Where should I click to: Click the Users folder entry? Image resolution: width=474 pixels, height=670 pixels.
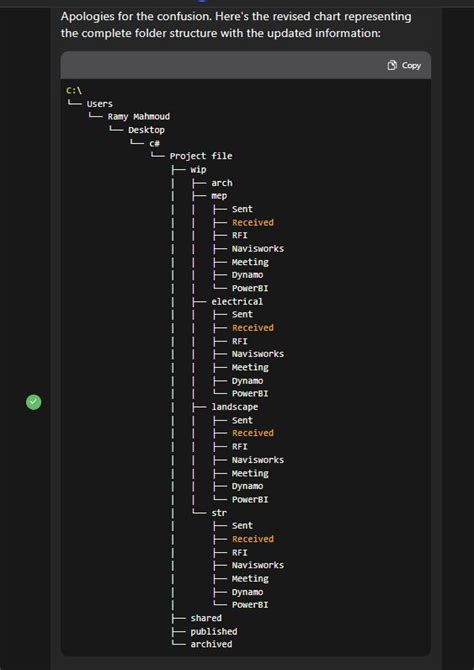(100, 104)
